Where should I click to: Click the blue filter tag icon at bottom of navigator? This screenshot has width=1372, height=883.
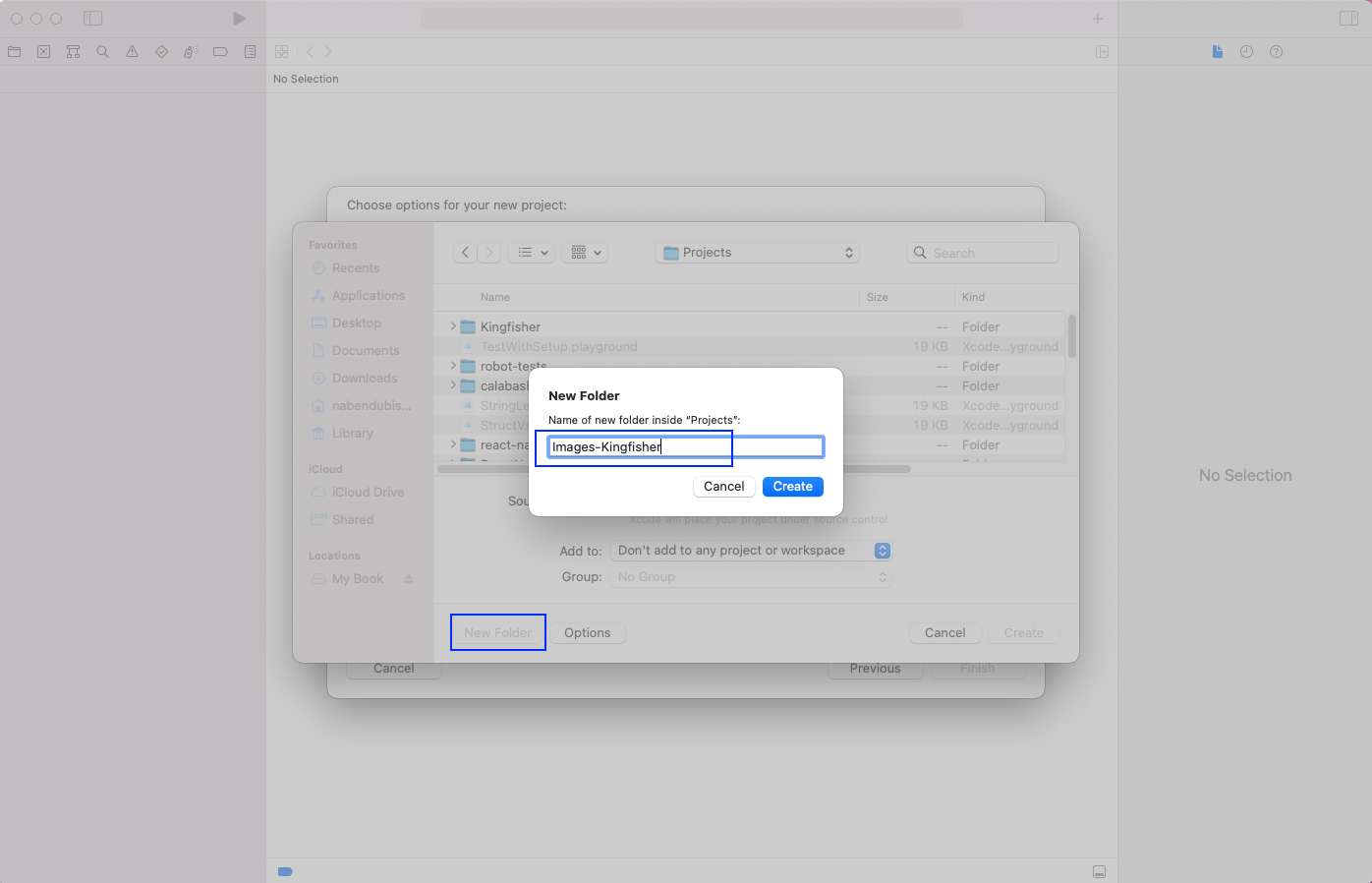(285, 871)
